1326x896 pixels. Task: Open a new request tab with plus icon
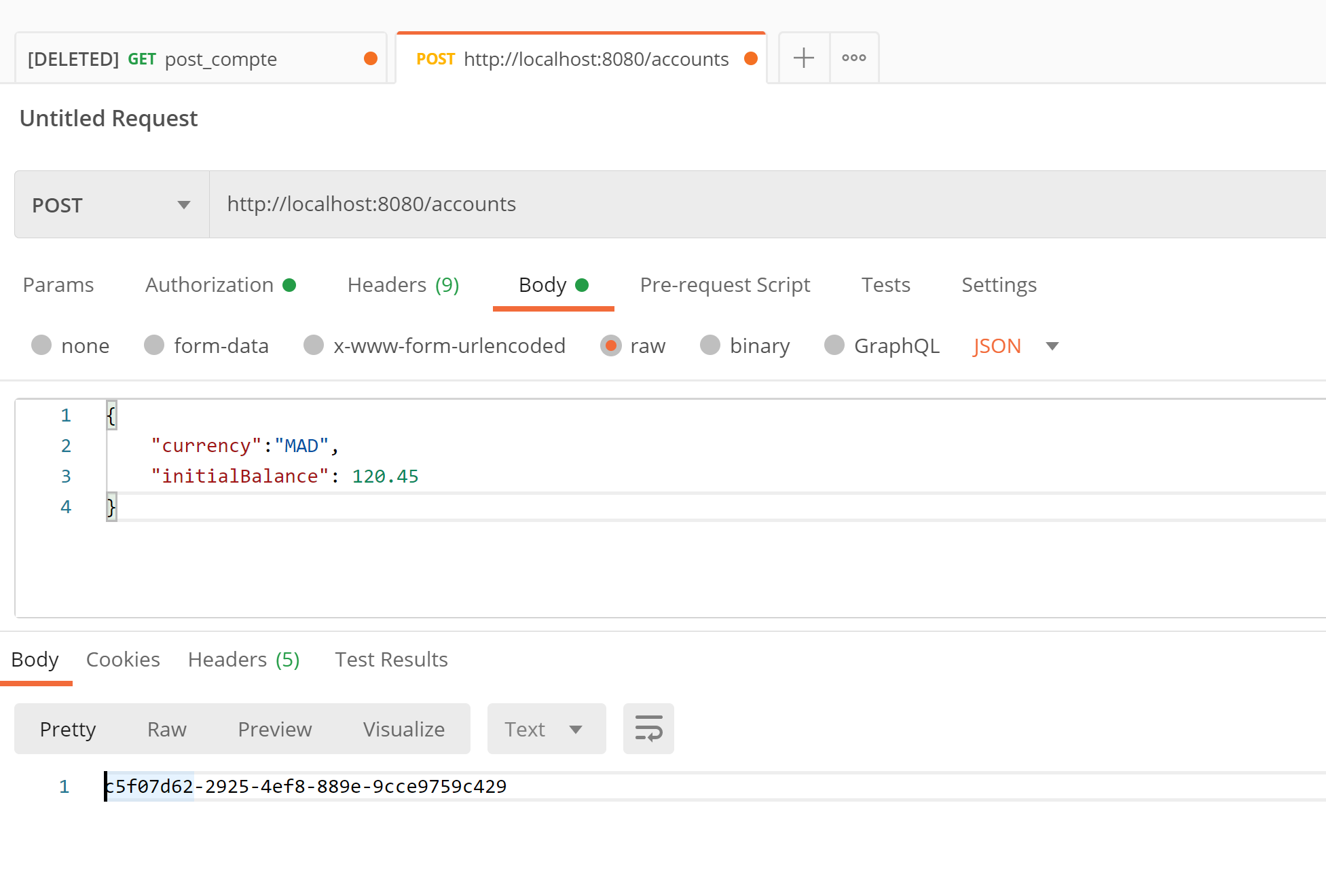804,58
